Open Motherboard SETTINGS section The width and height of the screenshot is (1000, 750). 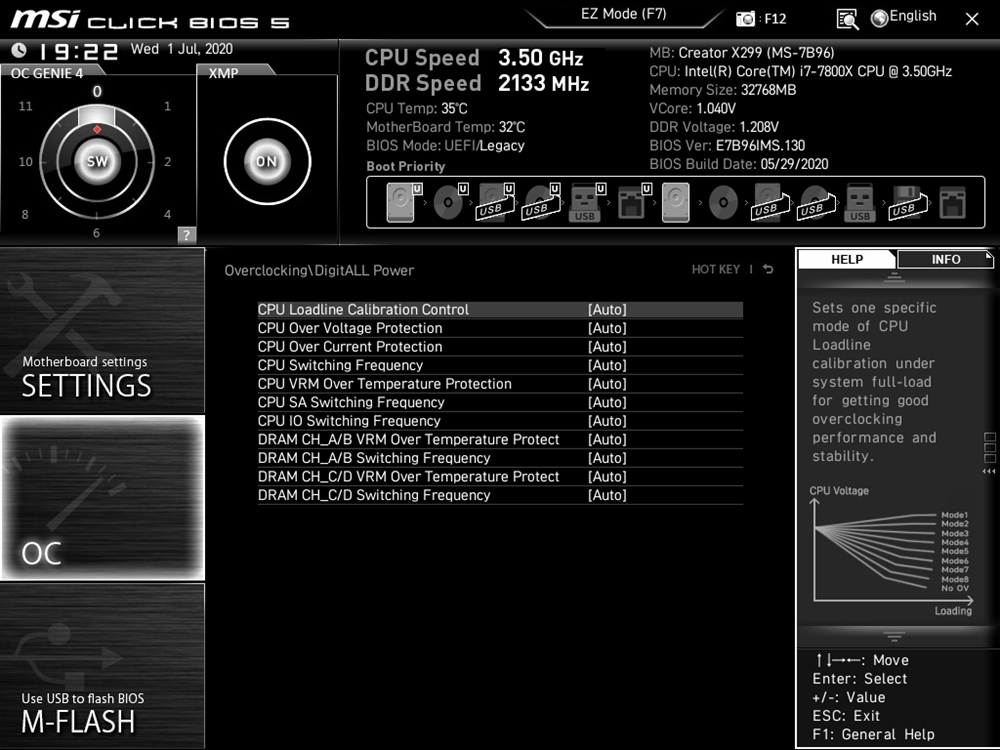point(102,331)
